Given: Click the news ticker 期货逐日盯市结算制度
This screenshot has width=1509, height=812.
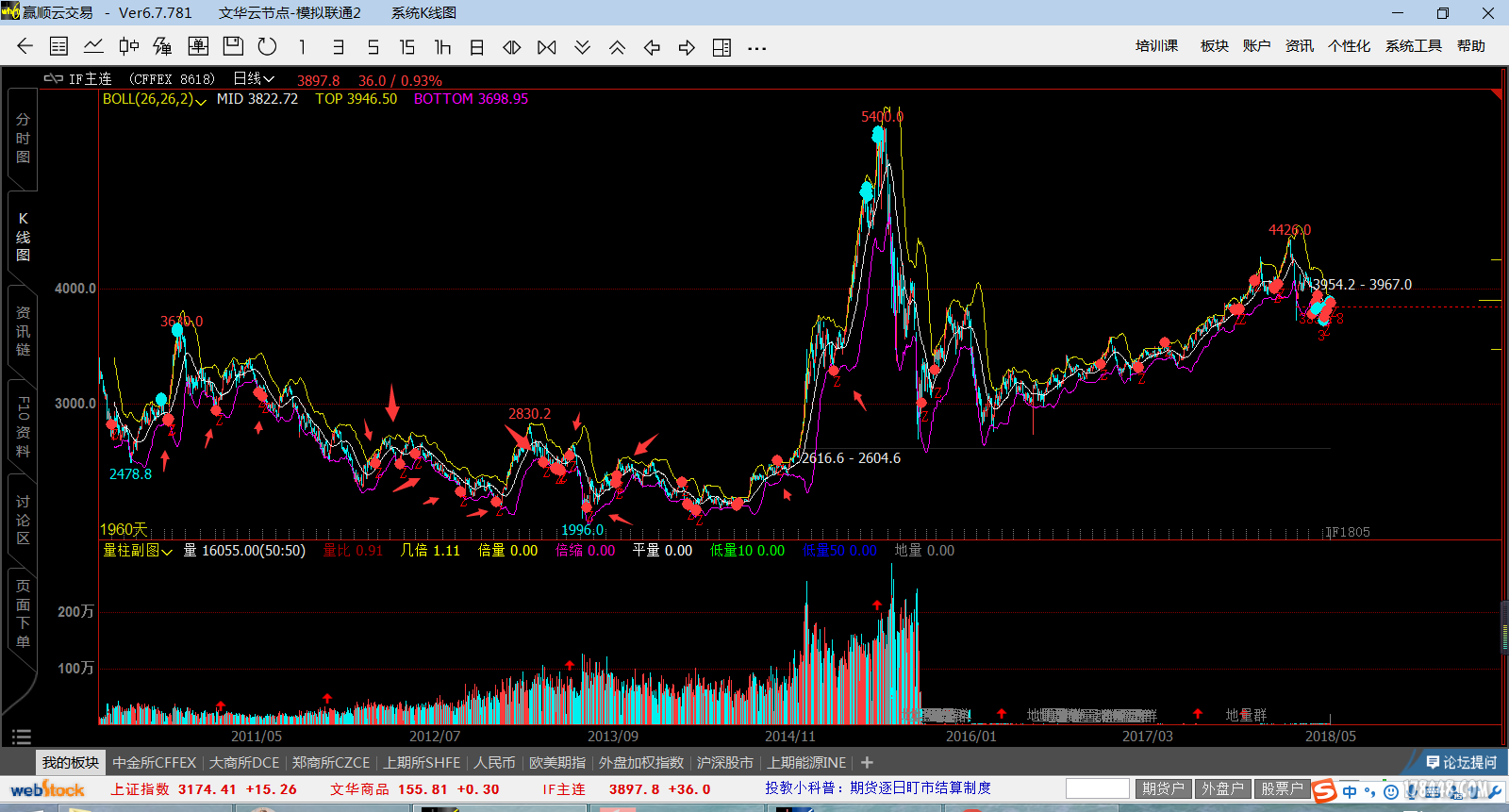Looking at the screenshot, I should point(920,787).
